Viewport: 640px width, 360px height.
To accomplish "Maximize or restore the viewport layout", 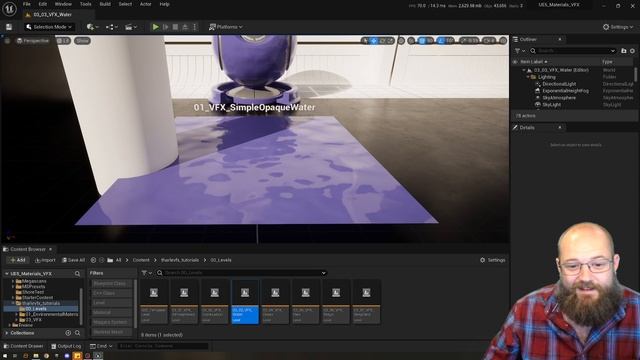I will click(503, 41).
